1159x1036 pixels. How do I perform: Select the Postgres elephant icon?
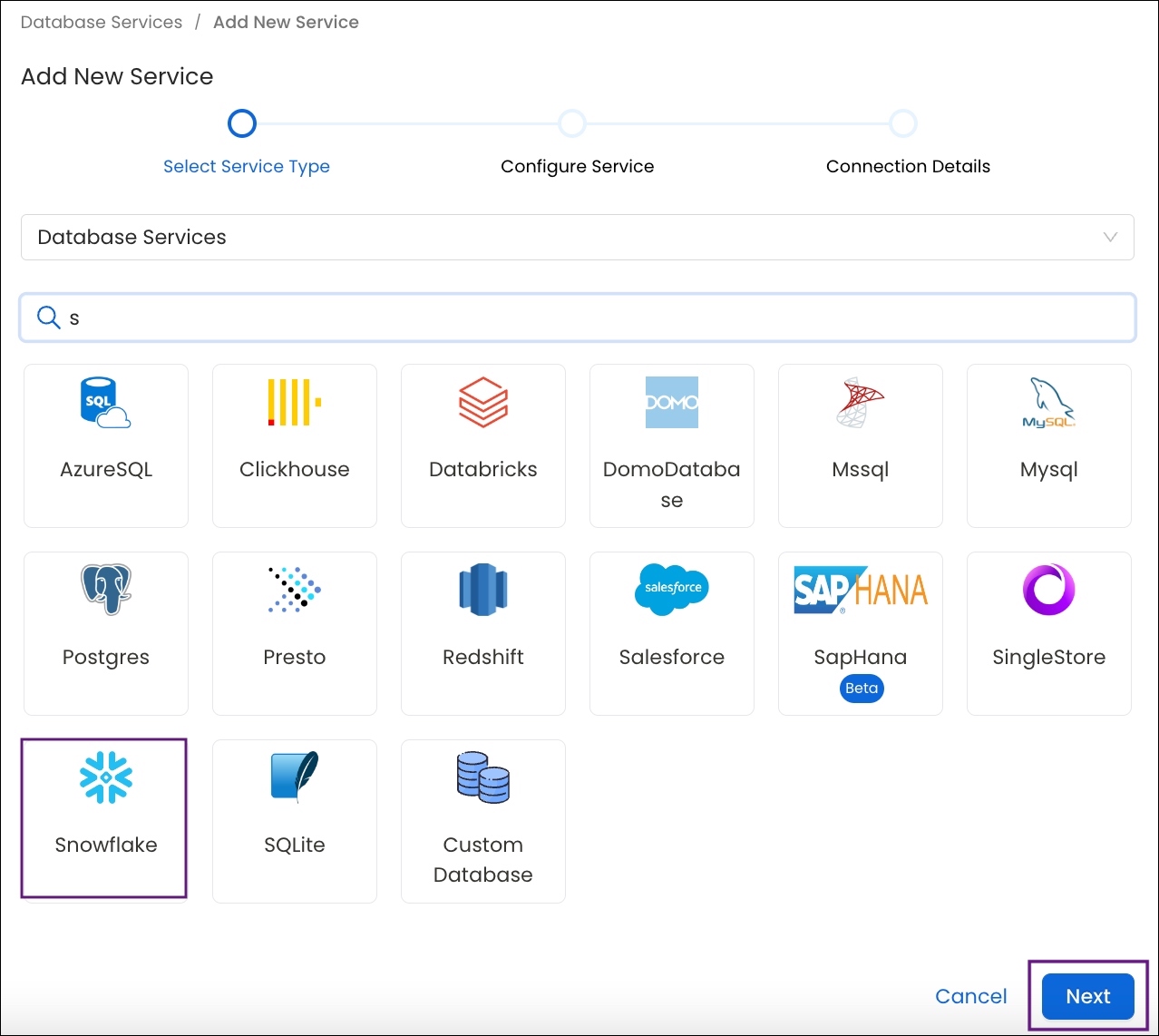click(x=105, y=590)
